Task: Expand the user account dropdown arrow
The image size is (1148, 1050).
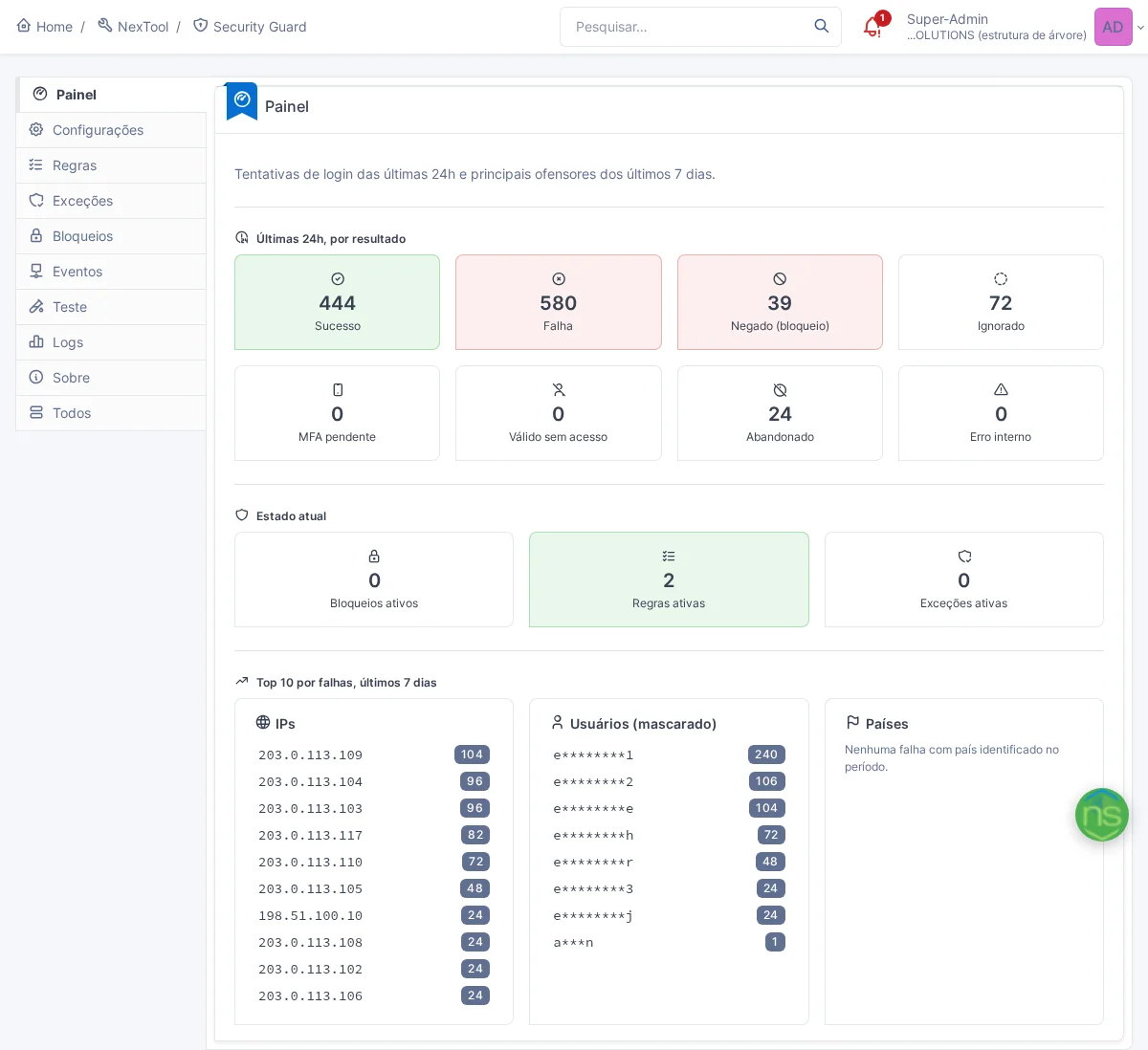Action: [1140, 28]
